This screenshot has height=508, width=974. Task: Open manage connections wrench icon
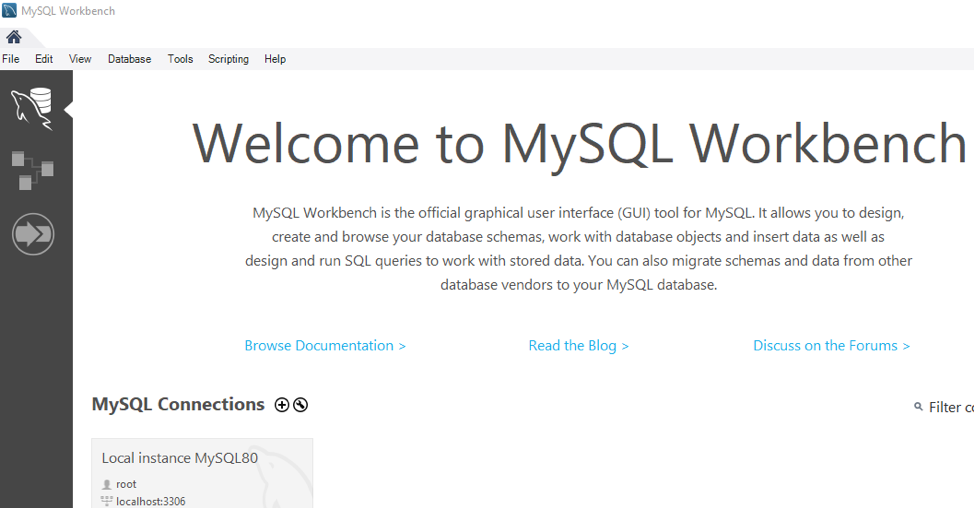(x=300, y=405)
